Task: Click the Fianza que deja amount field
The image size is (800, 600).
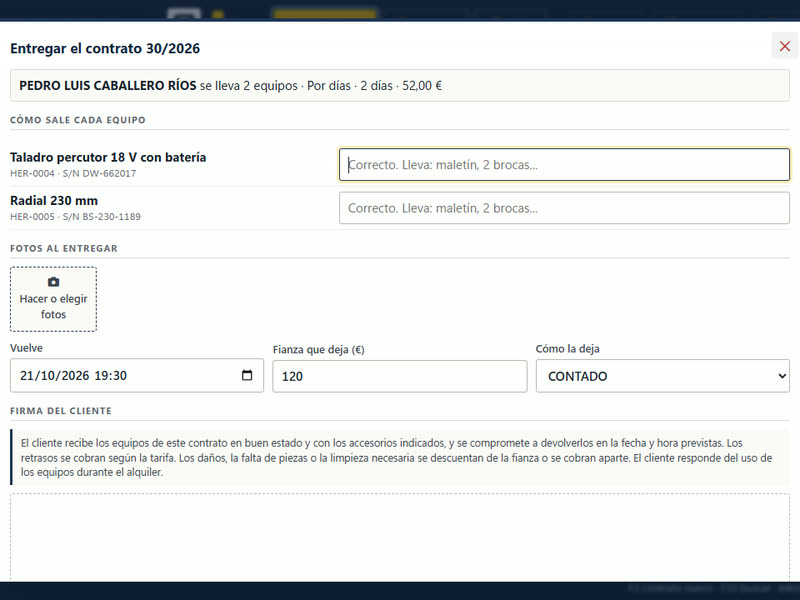Action: tap(399, 377)
